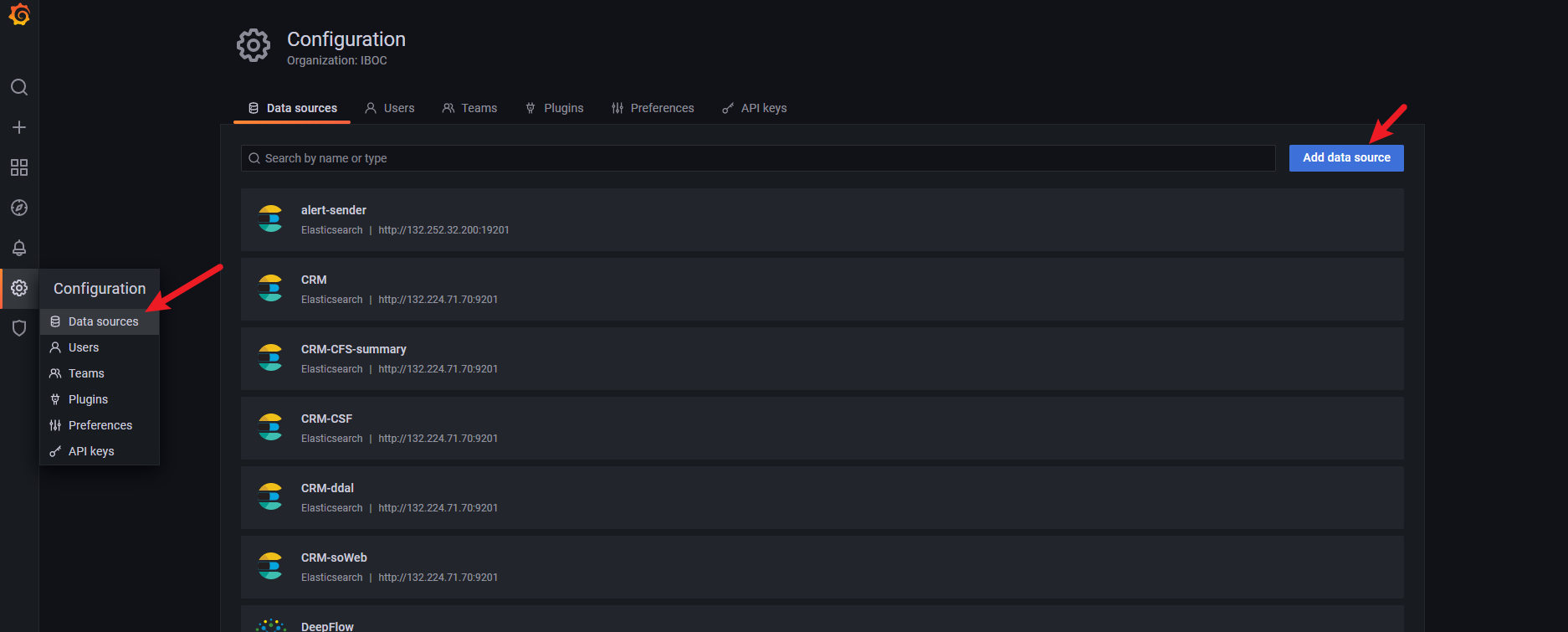Viewport: 1568px width, 632px height.
Task: Open the CRM data source entry
Action: pos(314,280)
